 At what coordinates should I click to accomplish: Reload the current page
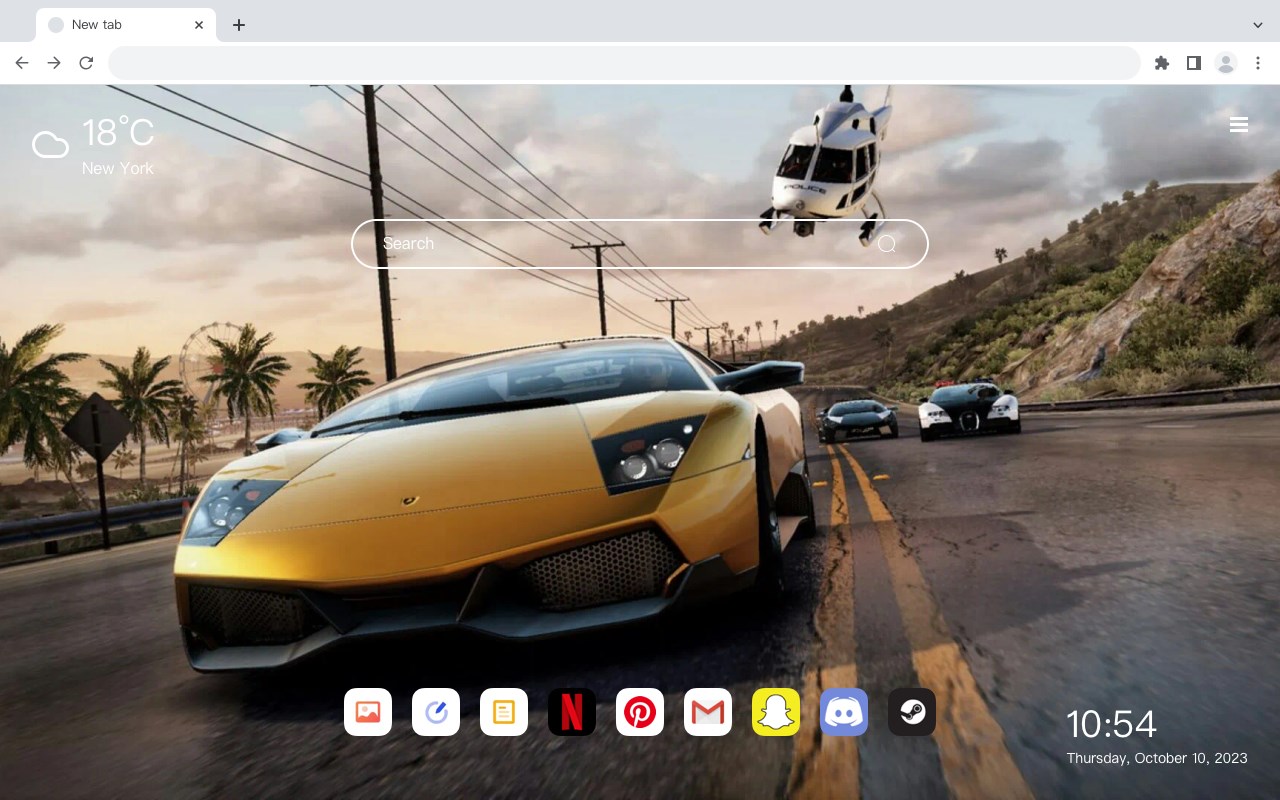[x=86, y=63]
